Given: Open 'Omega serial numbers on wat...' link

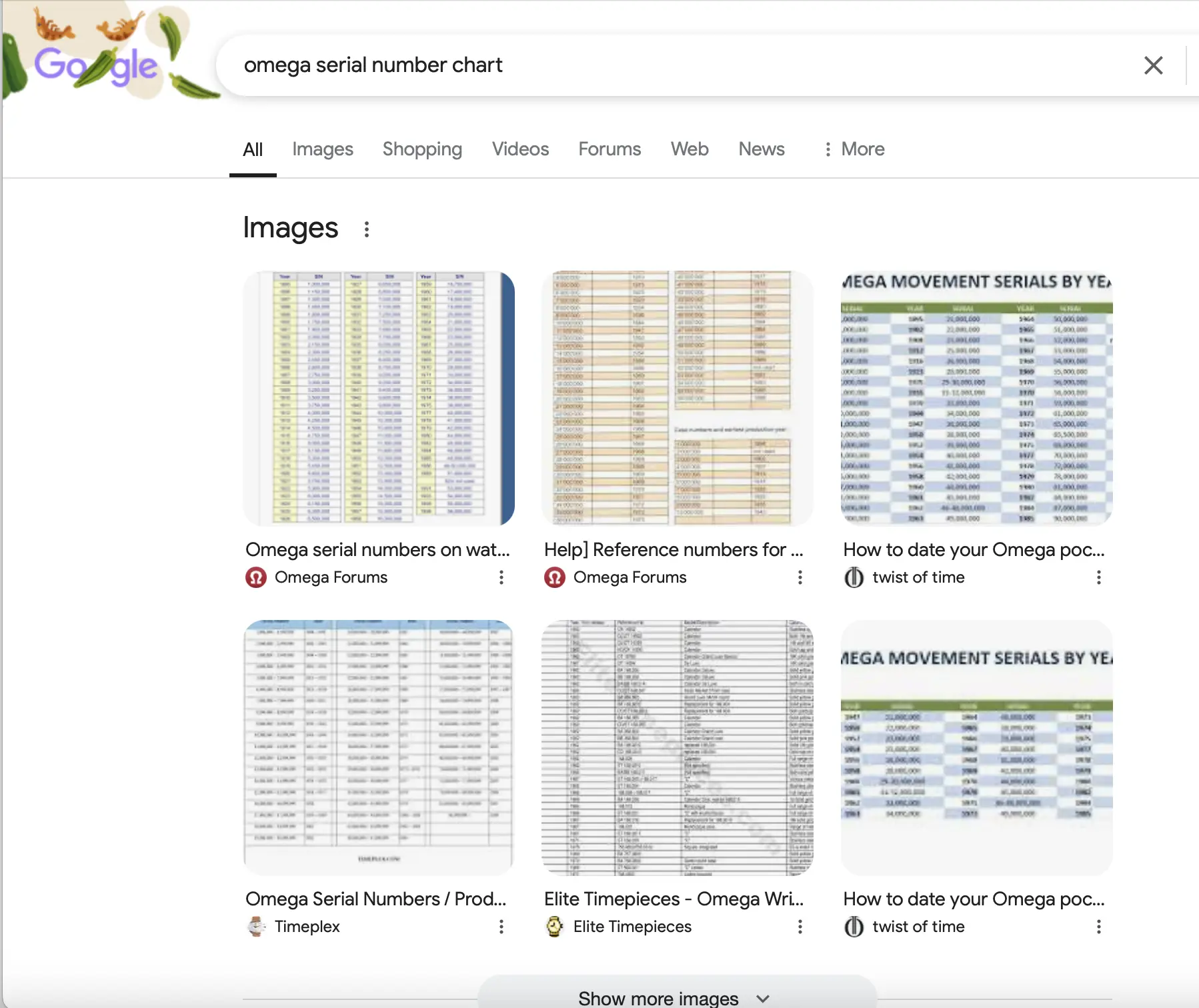Looking at the screenshot, I should [x=377, y=549].
